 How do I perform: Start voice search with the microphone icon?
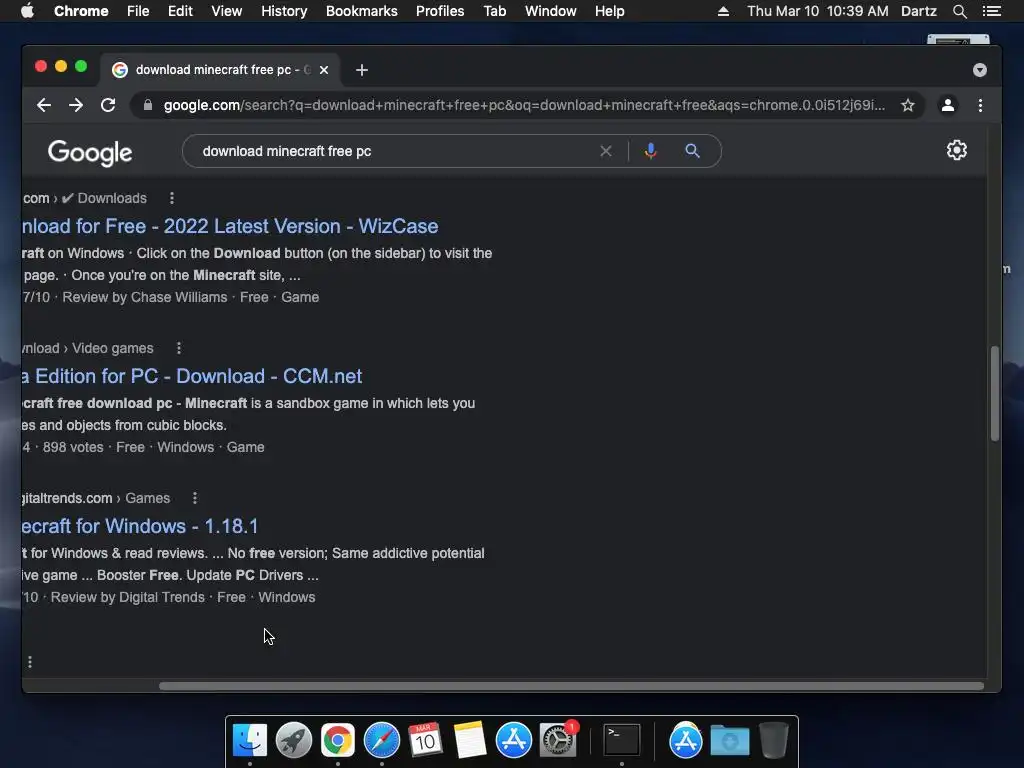650,152
